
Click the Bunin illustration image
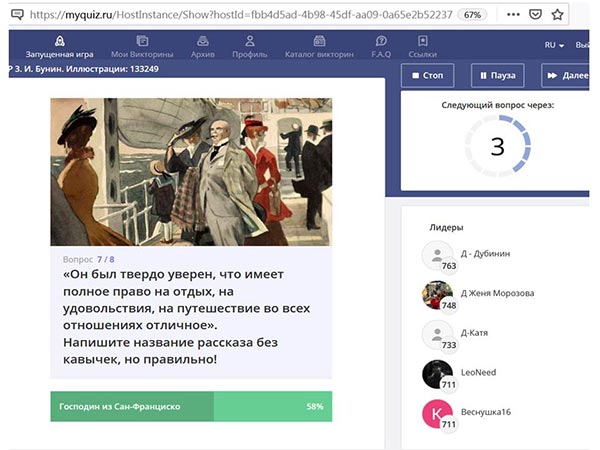point(191,172)
